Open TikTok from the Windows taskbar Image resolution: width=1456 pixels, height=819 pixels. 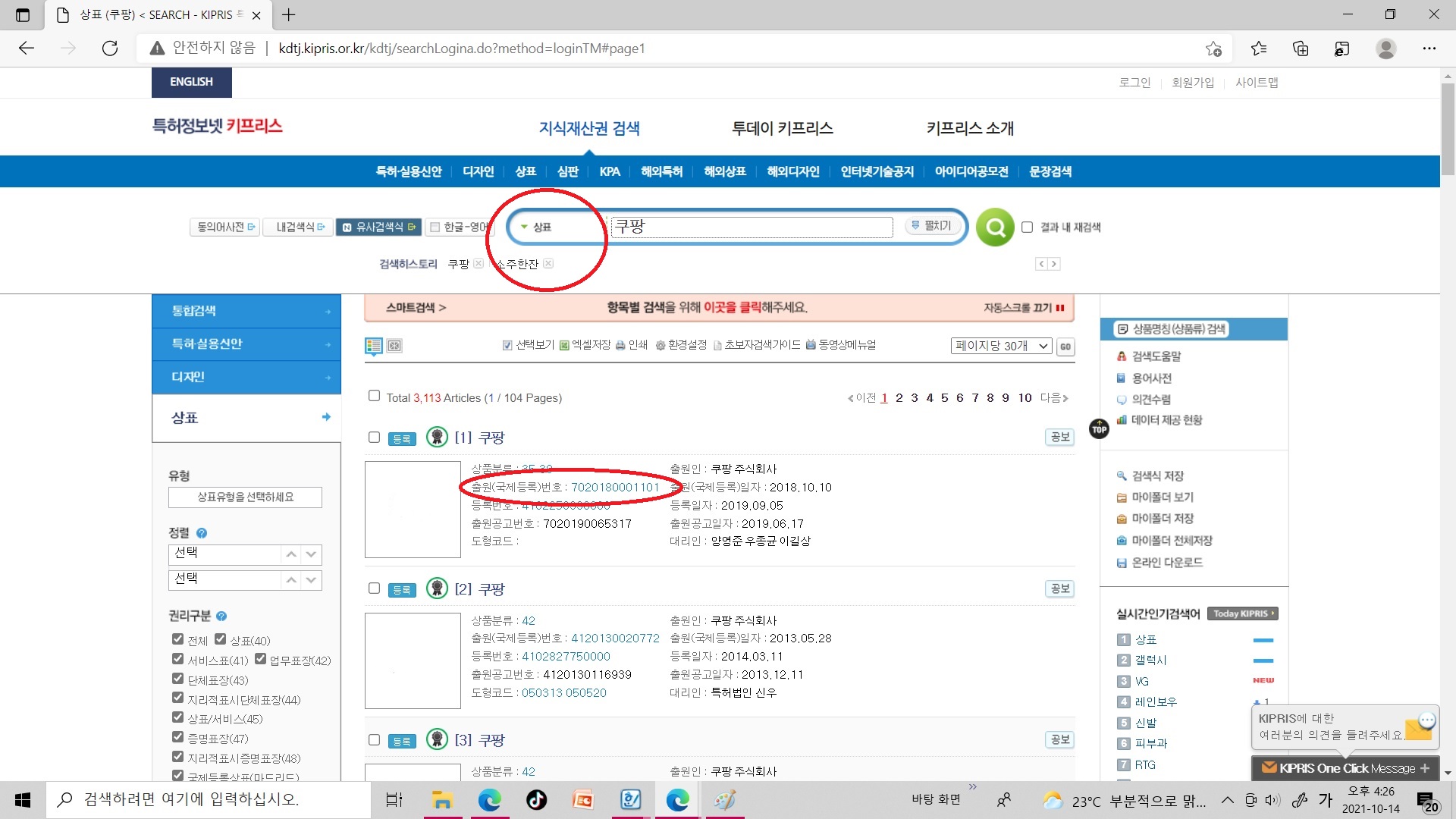pos(536,799)
